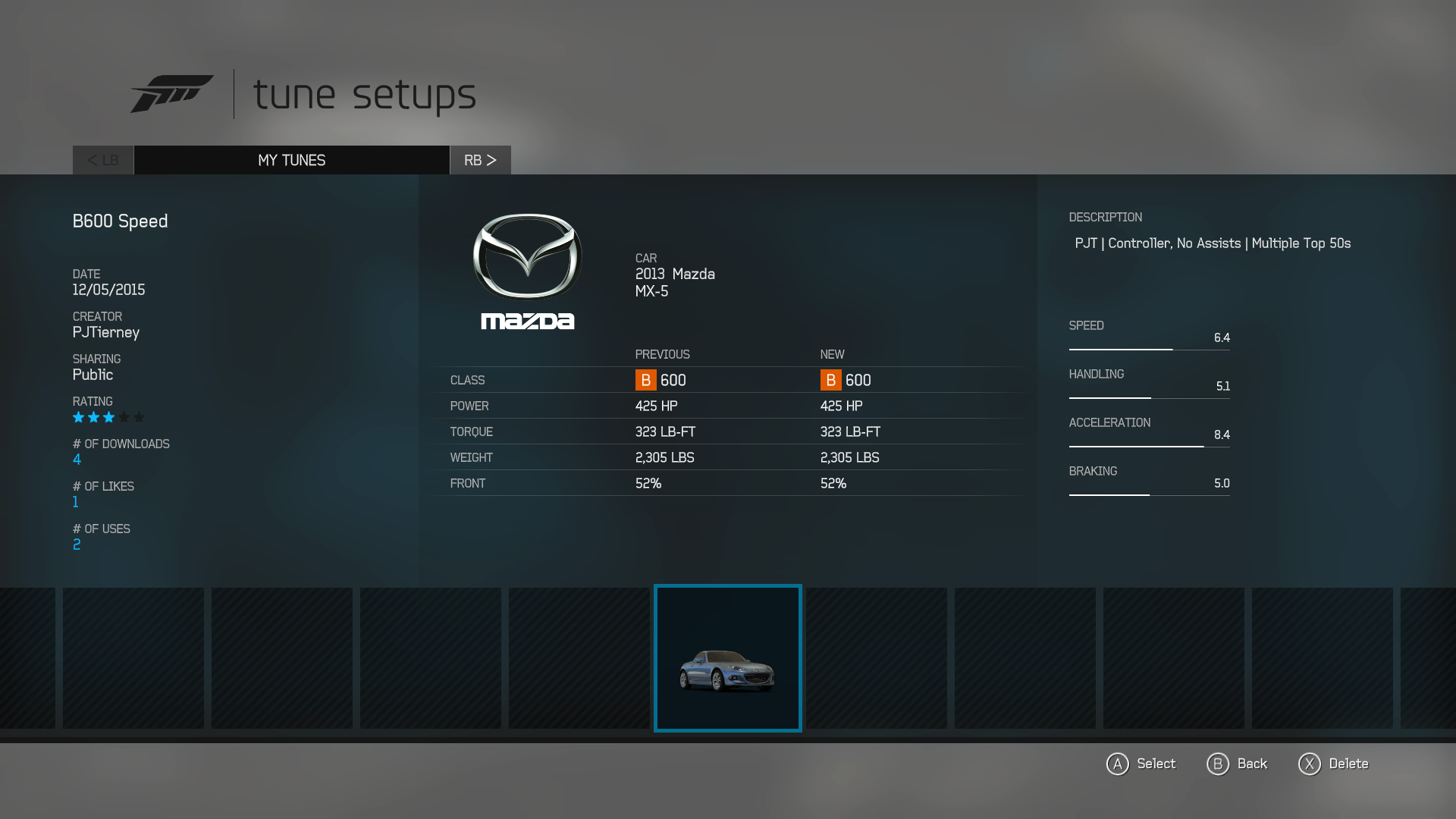Click empty tune slot right of the selected car
Image resolution: width=1456 pixels, height=819 pixels.
coord(876,658)
